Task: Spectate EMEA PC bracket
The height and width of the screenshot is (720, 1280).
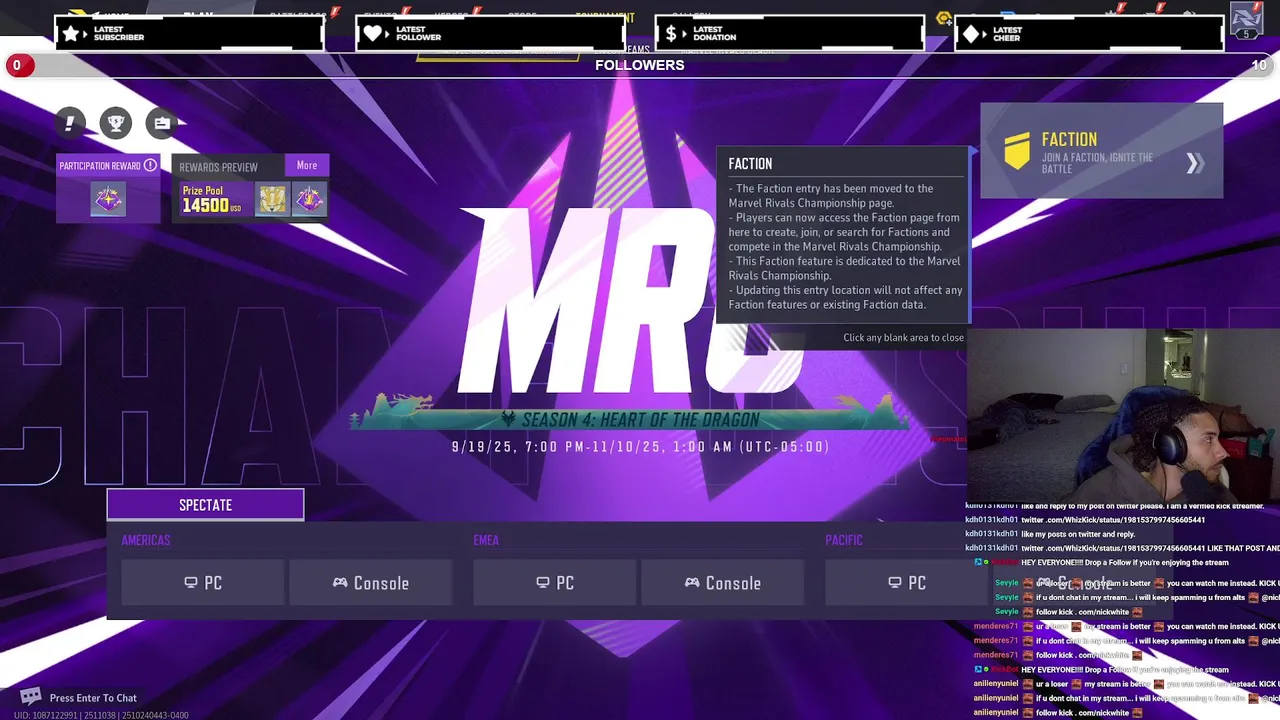Action: 555,583
